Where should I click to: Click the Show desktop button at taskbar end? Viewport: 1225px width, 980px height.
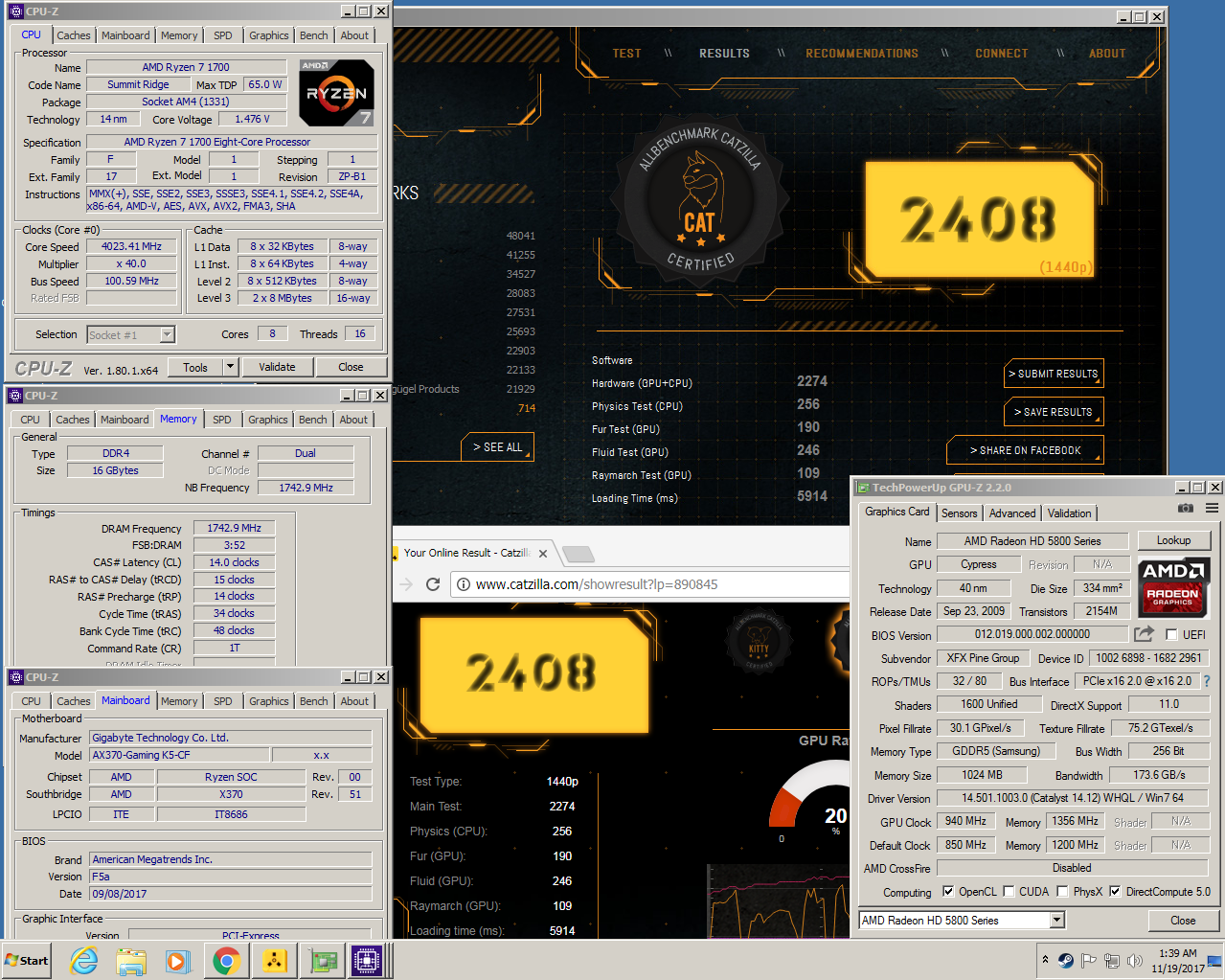(1215, 960)
